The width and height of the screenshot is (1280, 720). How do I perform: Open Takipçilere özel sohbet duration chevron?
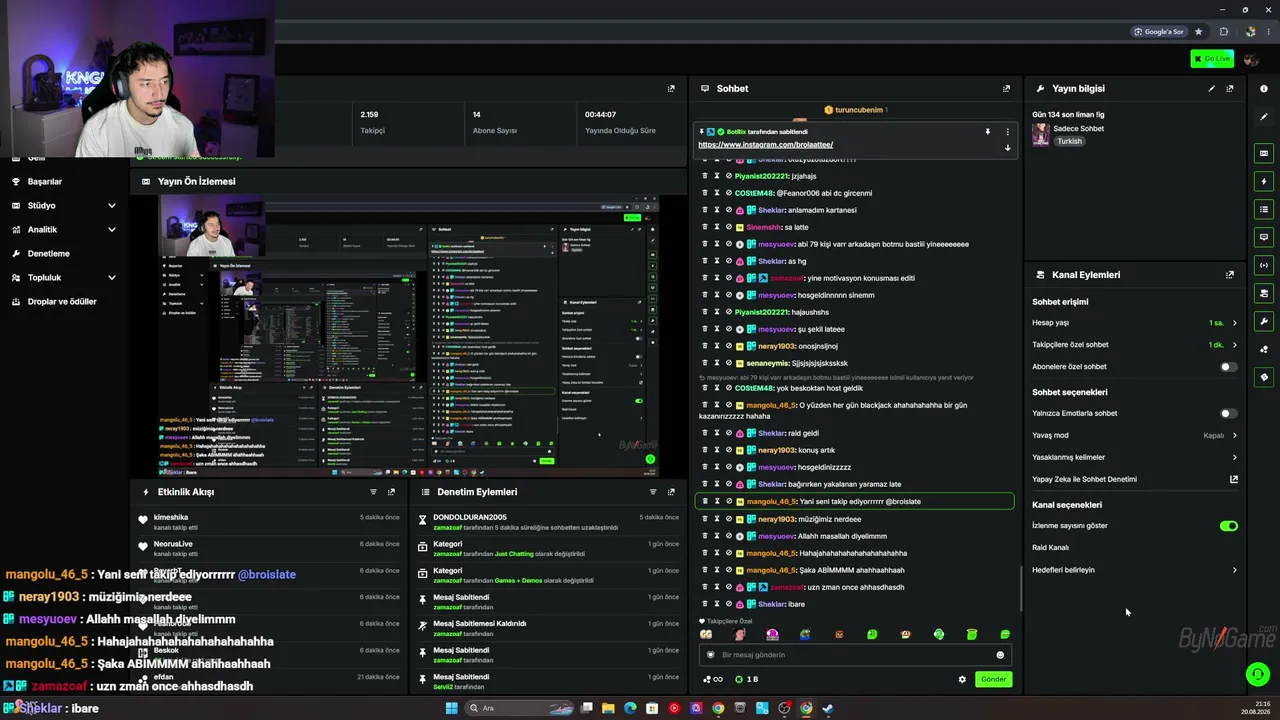point(1234,345)
